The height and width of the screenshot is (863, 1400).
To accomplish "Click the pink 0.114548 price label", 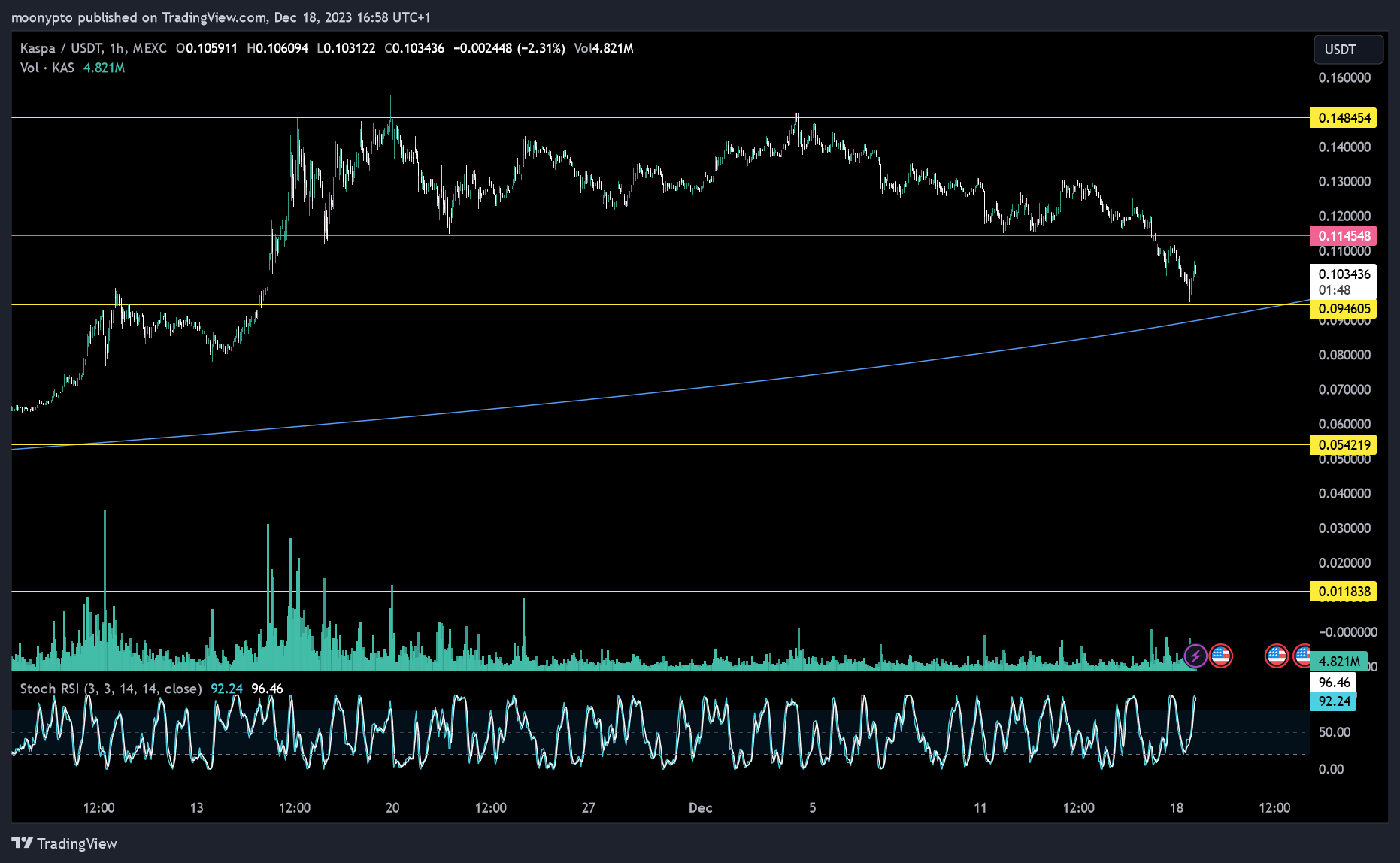I will [1344, 236].
